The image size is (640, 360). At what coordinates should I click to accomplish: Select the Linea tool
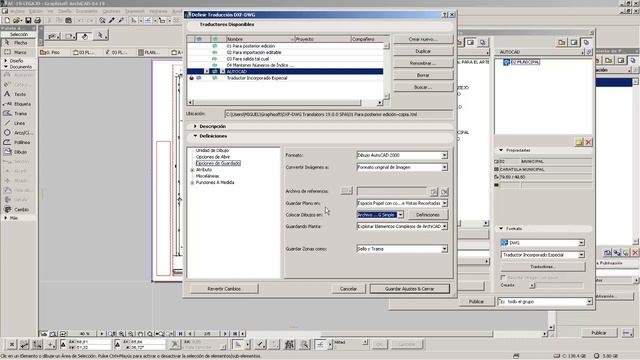click(19, 123)
